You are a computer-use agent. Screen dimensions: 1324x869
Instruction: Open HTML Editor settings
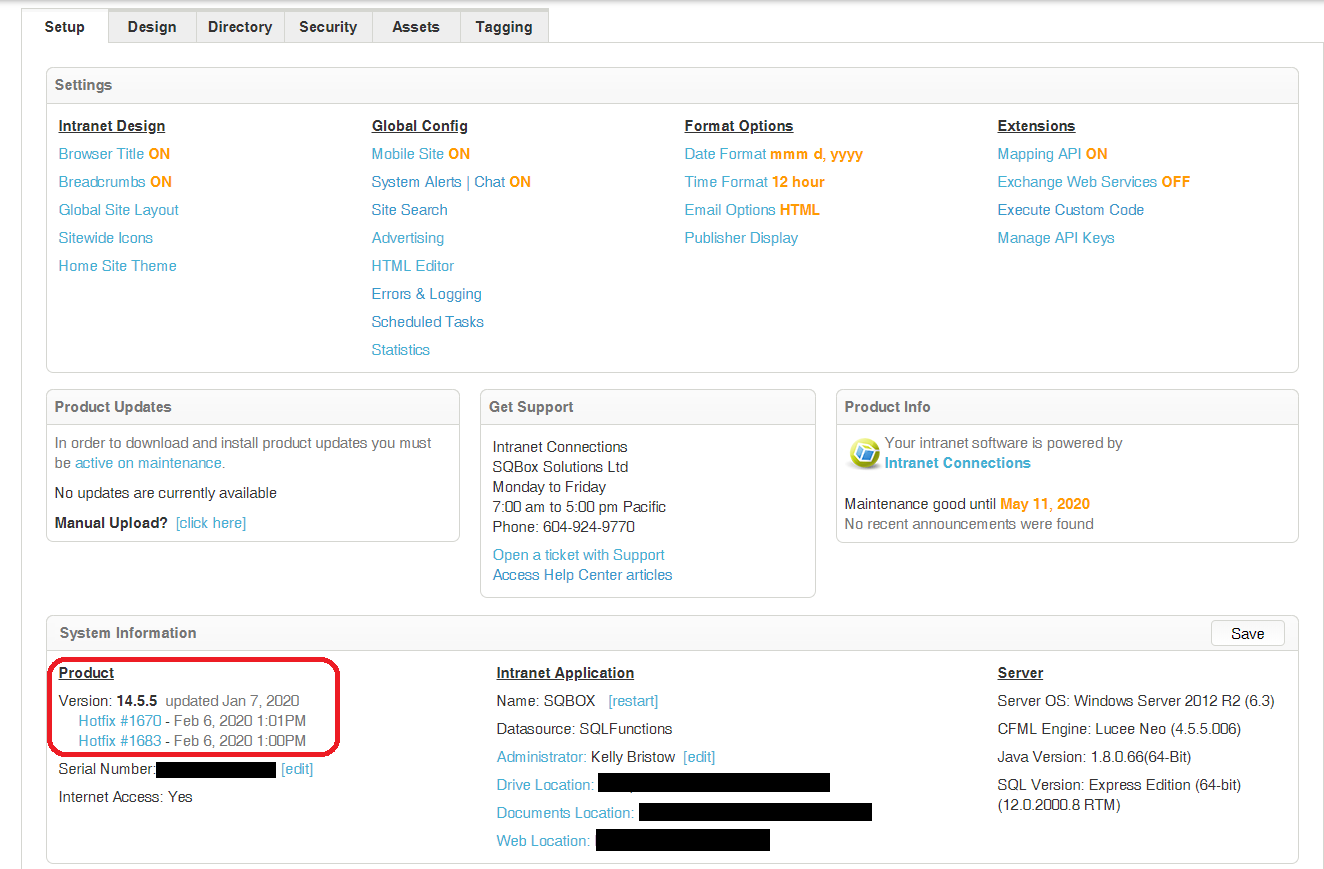[413, 266]
